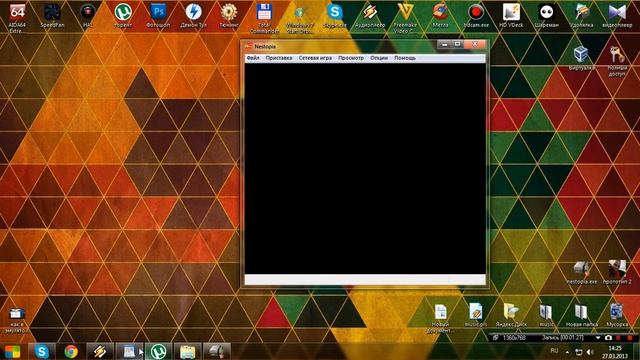Select the Новая папка library icon
This screenshot has width=640, height=360.
pyautogui.click(x=582, y=315)
